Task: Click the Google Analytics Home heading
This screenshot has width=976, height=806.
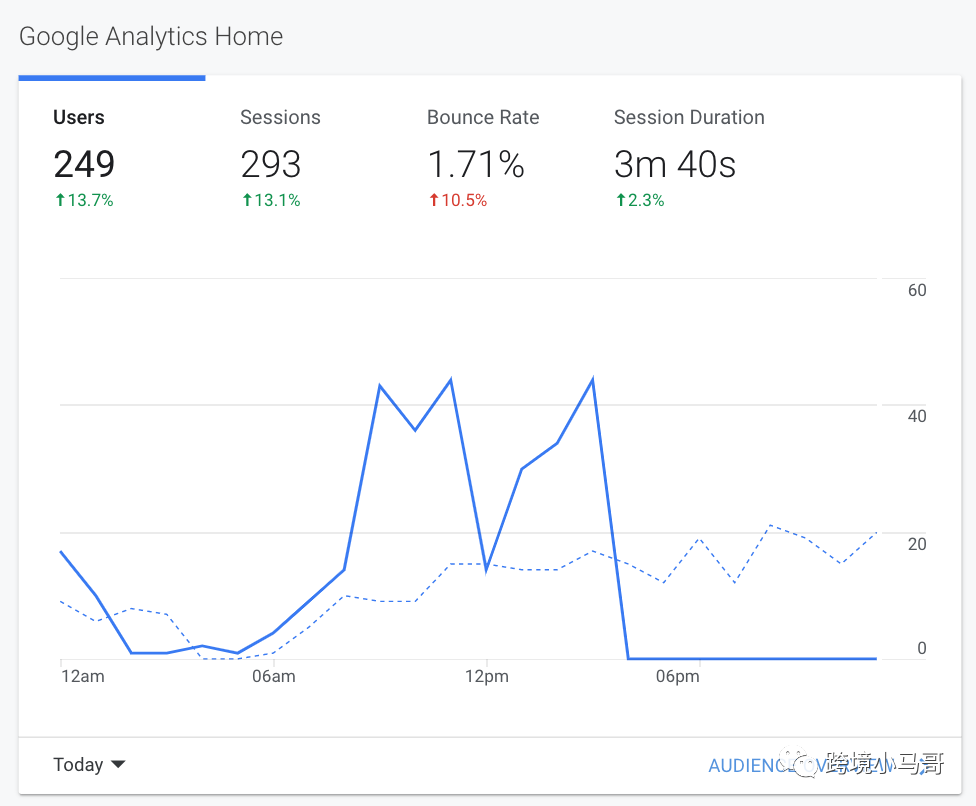Action: [x=151, y=37]
